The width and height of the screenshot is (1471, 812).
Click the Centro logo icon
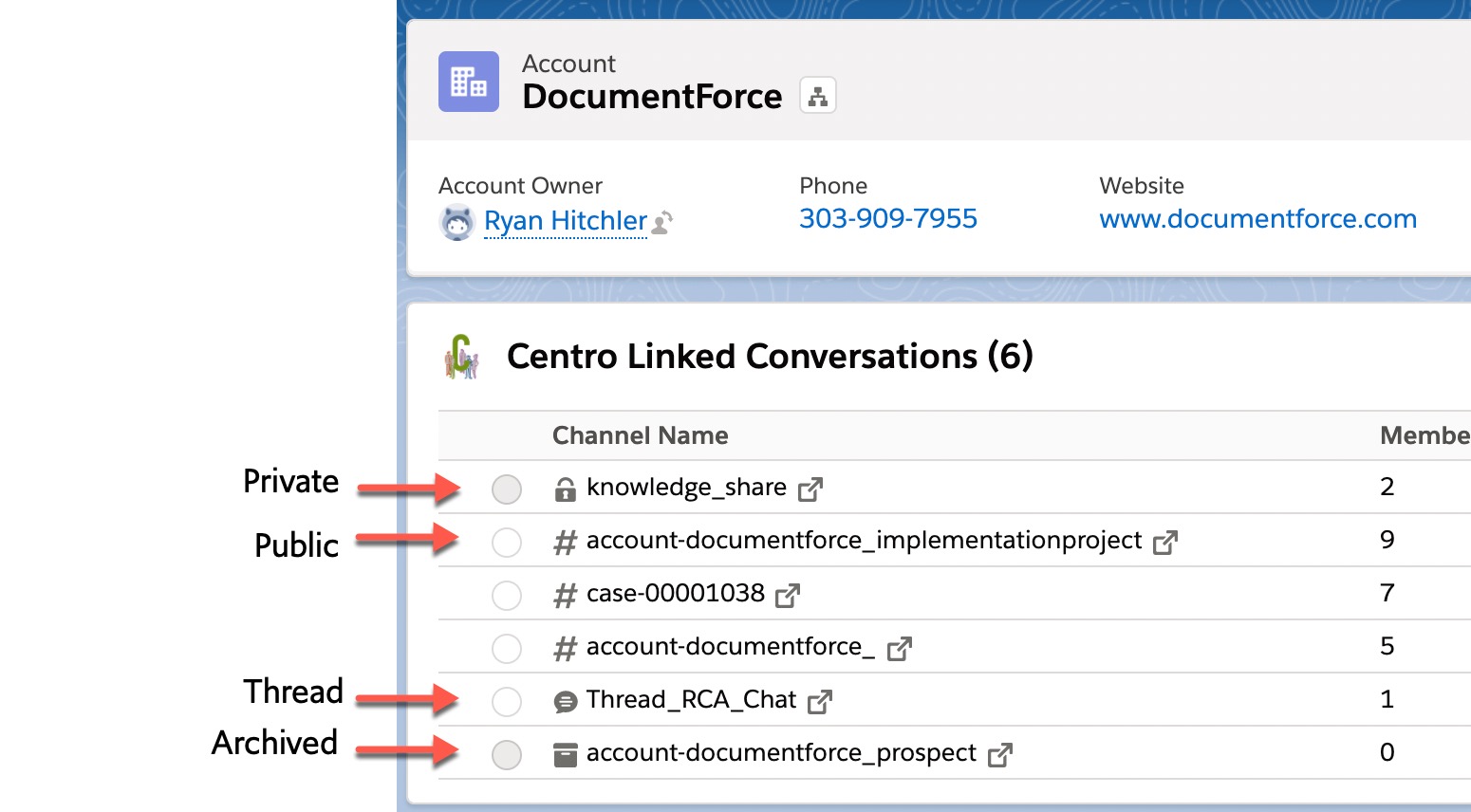click(x=462, y=357)
